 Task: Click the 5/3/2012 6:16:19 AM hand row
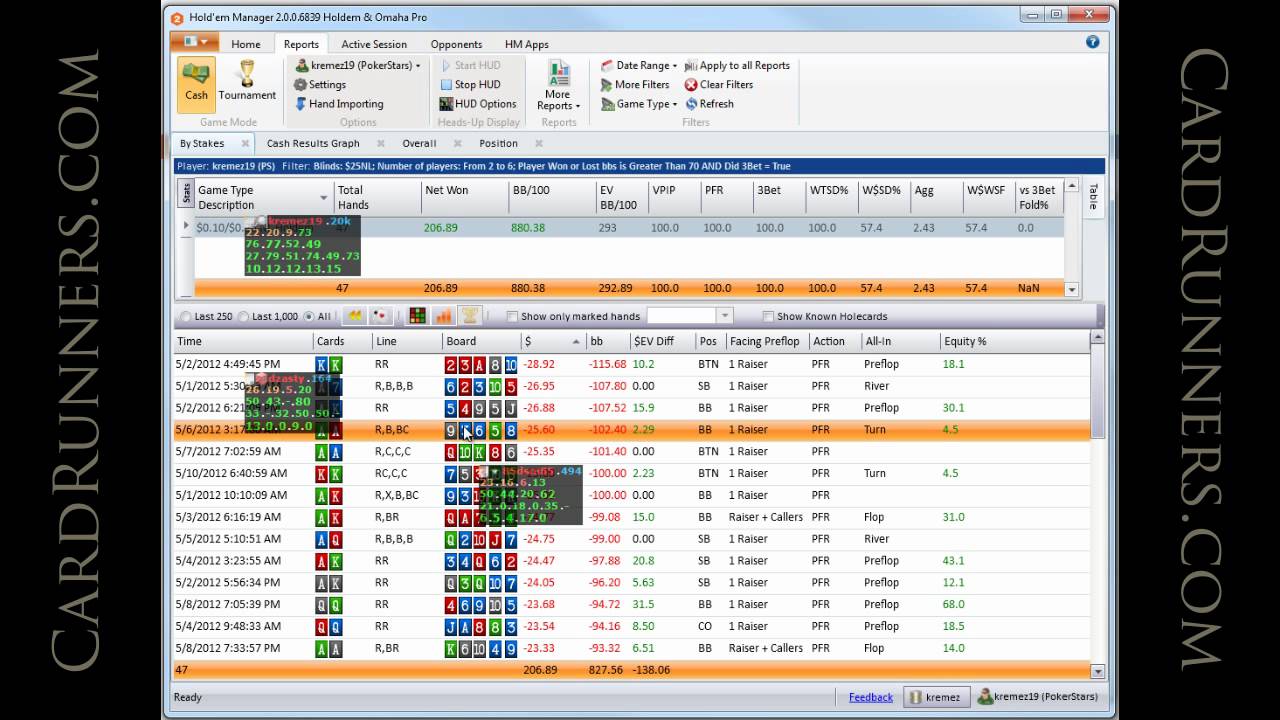632,517
